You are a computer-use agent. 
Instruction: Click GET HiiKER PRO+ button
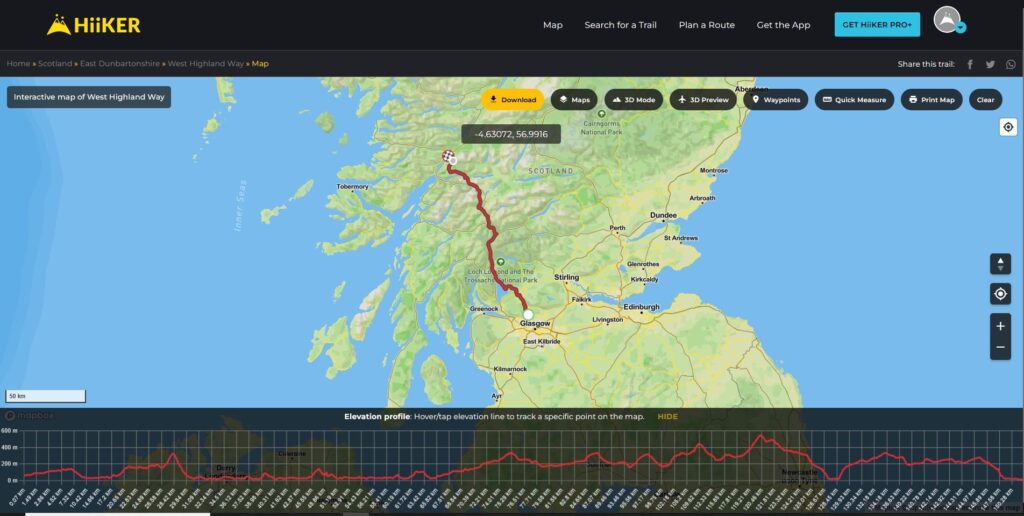[877, 25]
